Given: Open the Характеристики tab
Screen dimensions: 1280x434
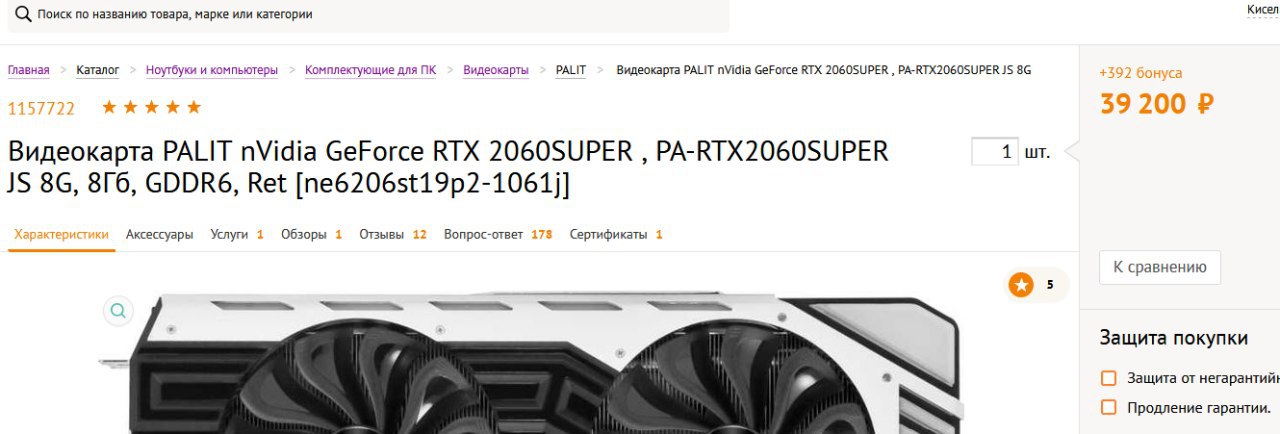Looking at the screenshot, I should coord(61,234).
